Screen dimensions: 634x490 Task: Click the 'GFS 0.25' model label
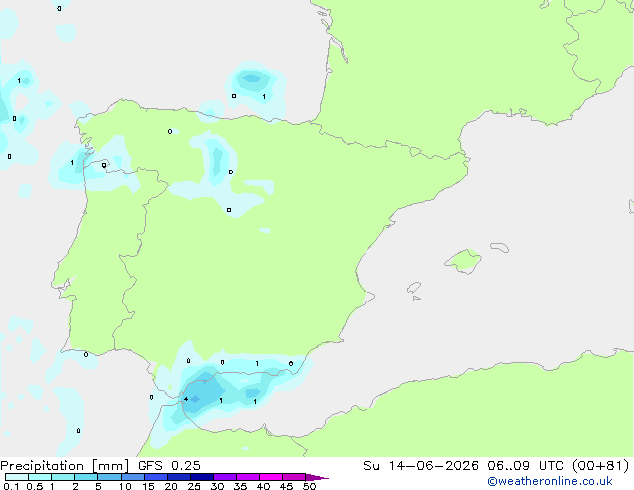tap(169, 466)
